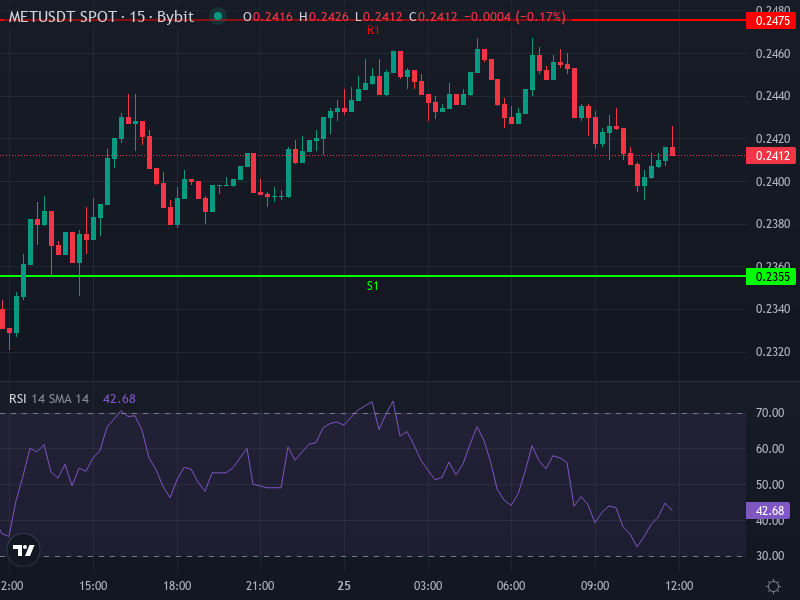Viewport: 800px width, 600px height.
Task: Select the SMA 14 label in RSI legend
Action: [70, 397]
